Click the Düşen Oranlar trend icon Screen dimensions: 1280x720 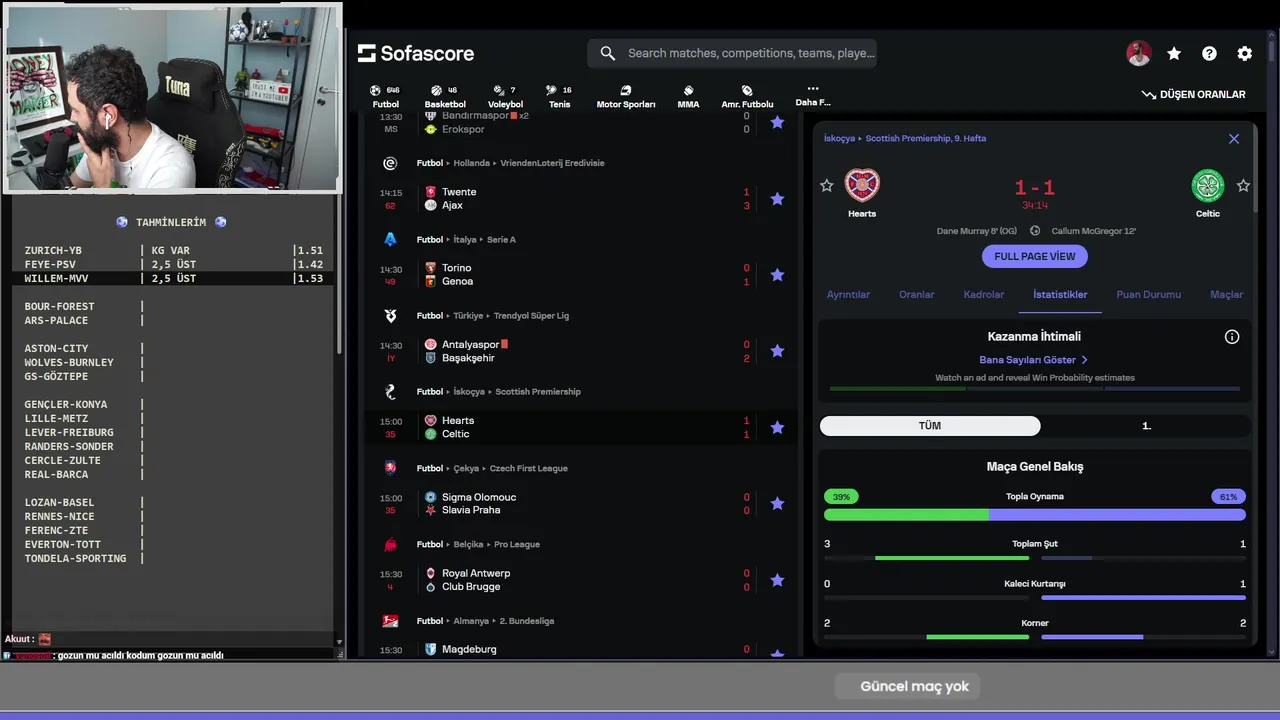coord(1148,95)
